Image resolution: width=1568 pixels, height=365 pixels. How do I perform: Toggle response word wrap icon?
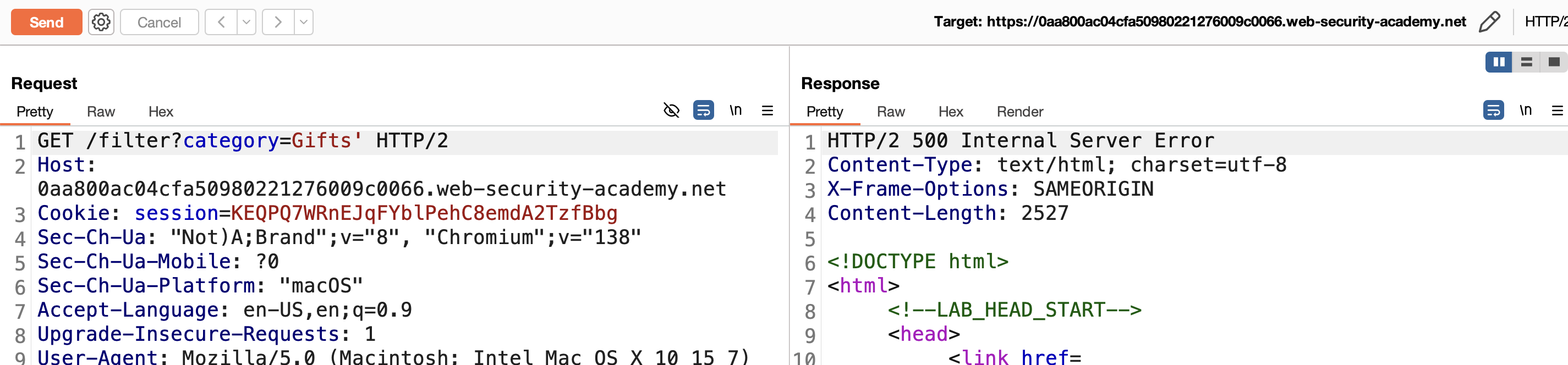(1494, 110)
